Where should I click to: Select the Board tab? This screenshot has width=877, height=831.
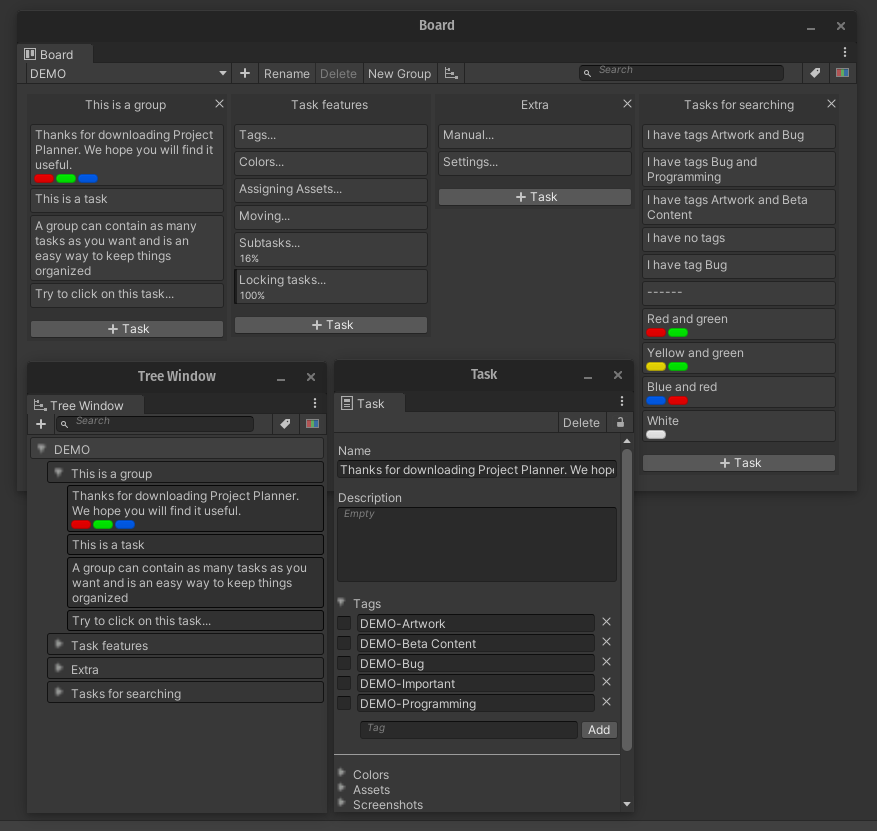click(x=54, y=54)
